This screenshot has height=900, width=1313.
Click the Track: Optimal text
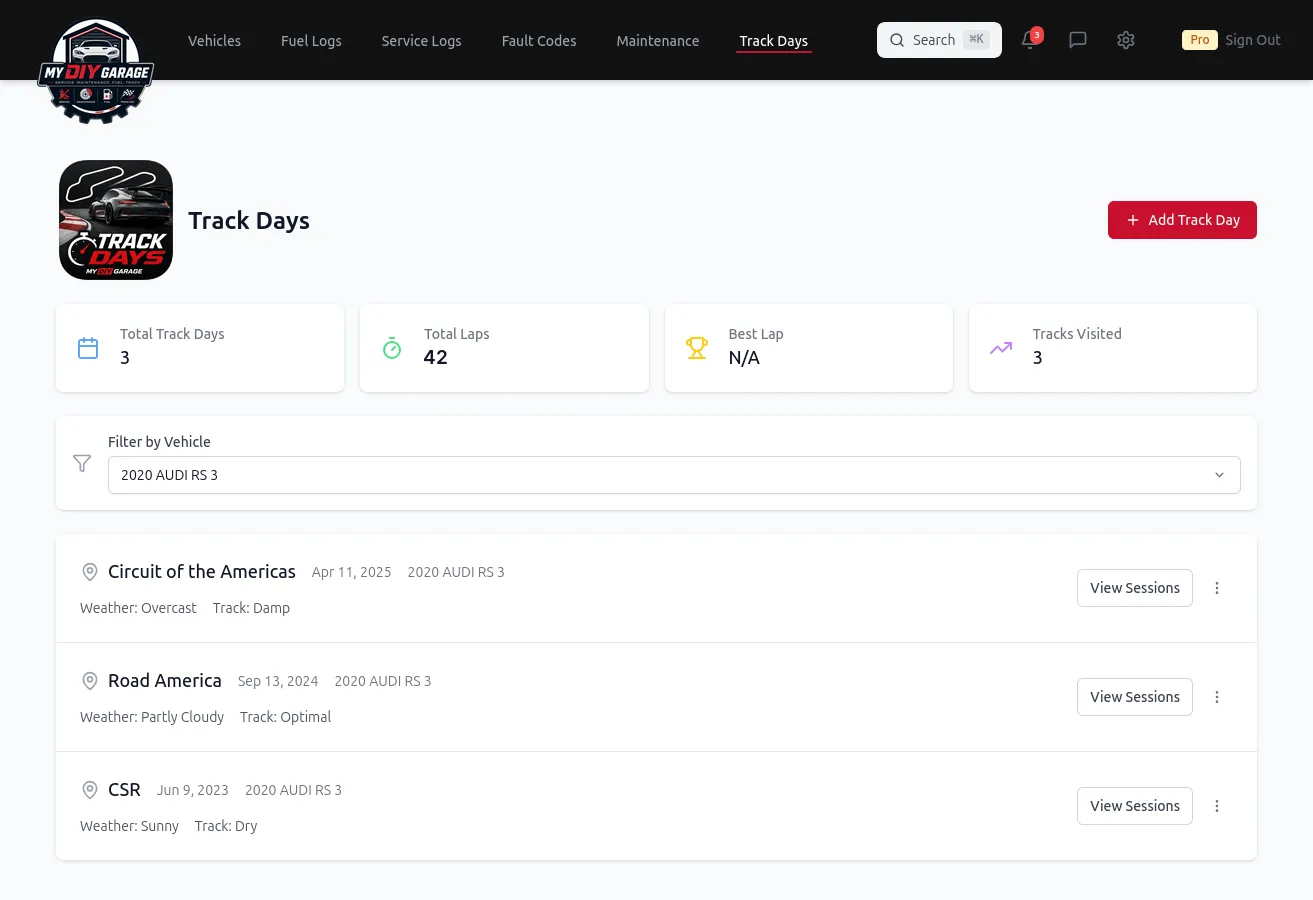(285, 717)
